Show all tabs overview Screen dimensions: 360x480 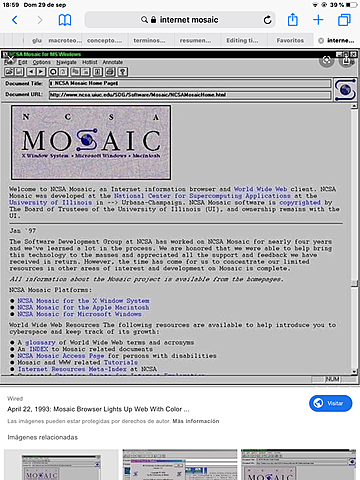(344, 20)
